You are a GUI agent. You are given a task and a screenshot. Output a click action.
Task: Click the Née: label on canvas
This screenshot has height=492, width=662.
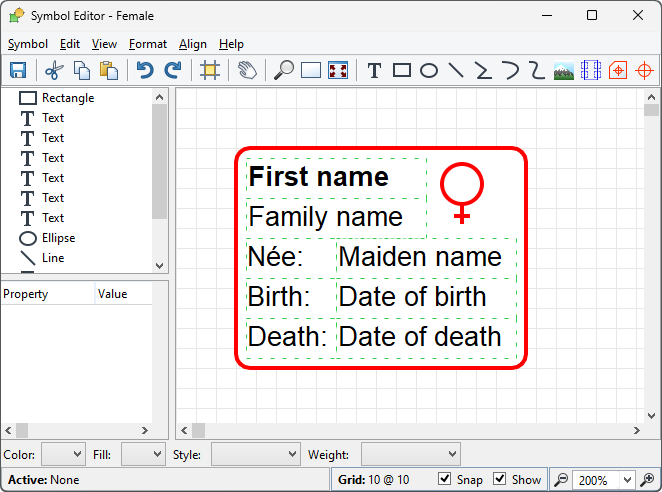(275, 256)
